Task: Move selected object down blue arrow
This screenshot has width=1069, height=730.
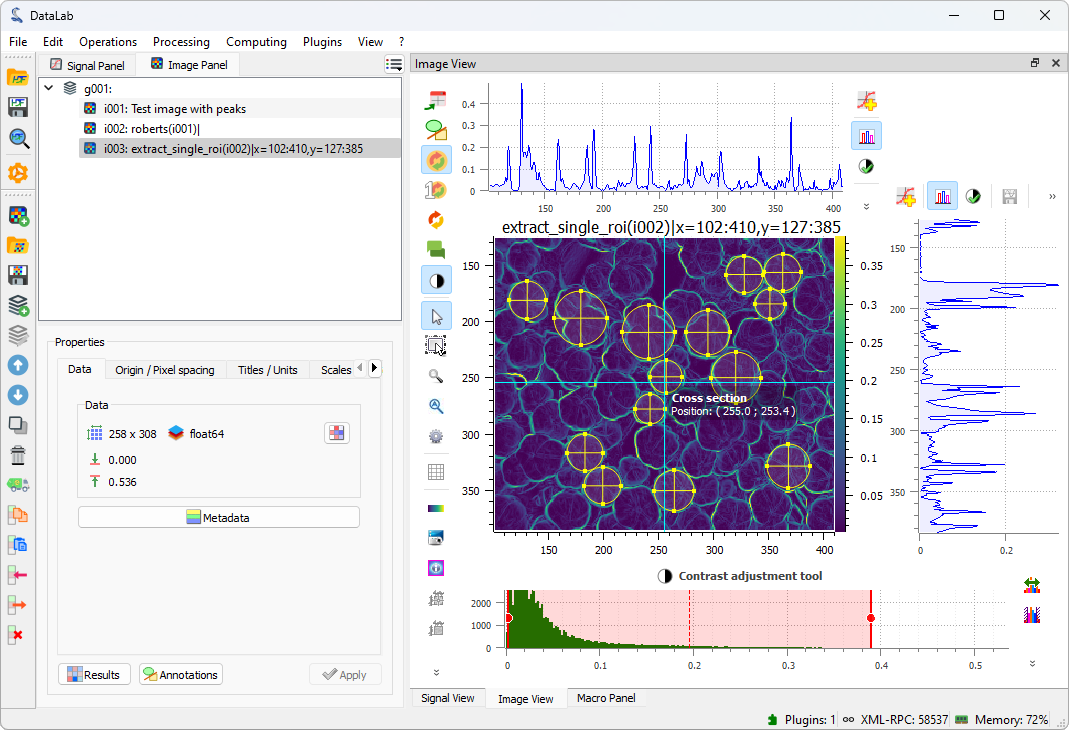Action: coord(18,395)
